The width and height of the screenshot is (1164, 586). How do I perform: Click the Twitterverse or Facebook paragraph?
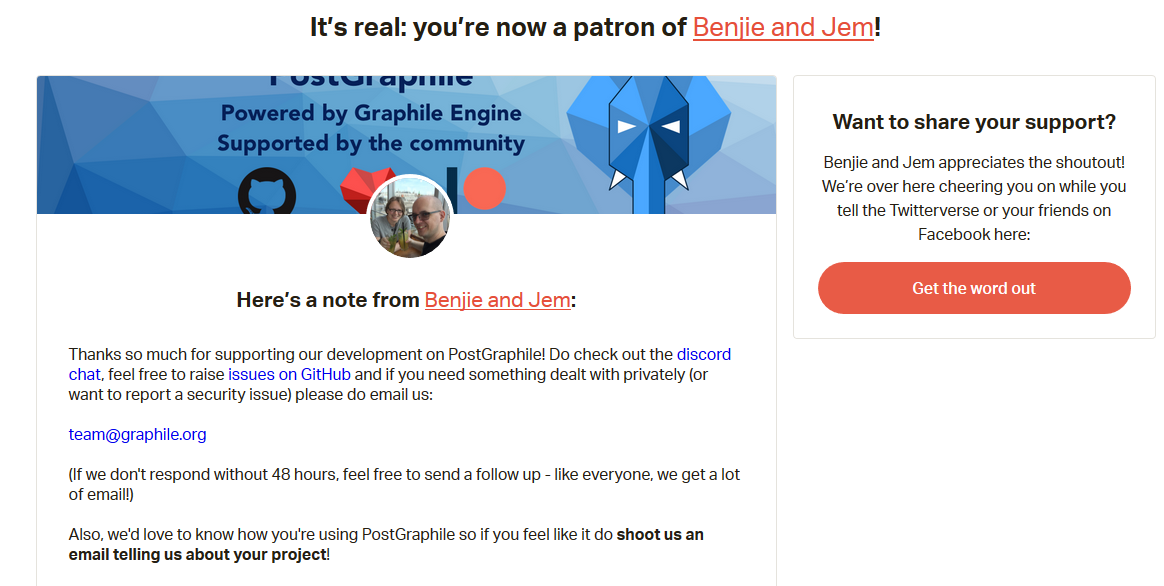click(x=974, y=198)
